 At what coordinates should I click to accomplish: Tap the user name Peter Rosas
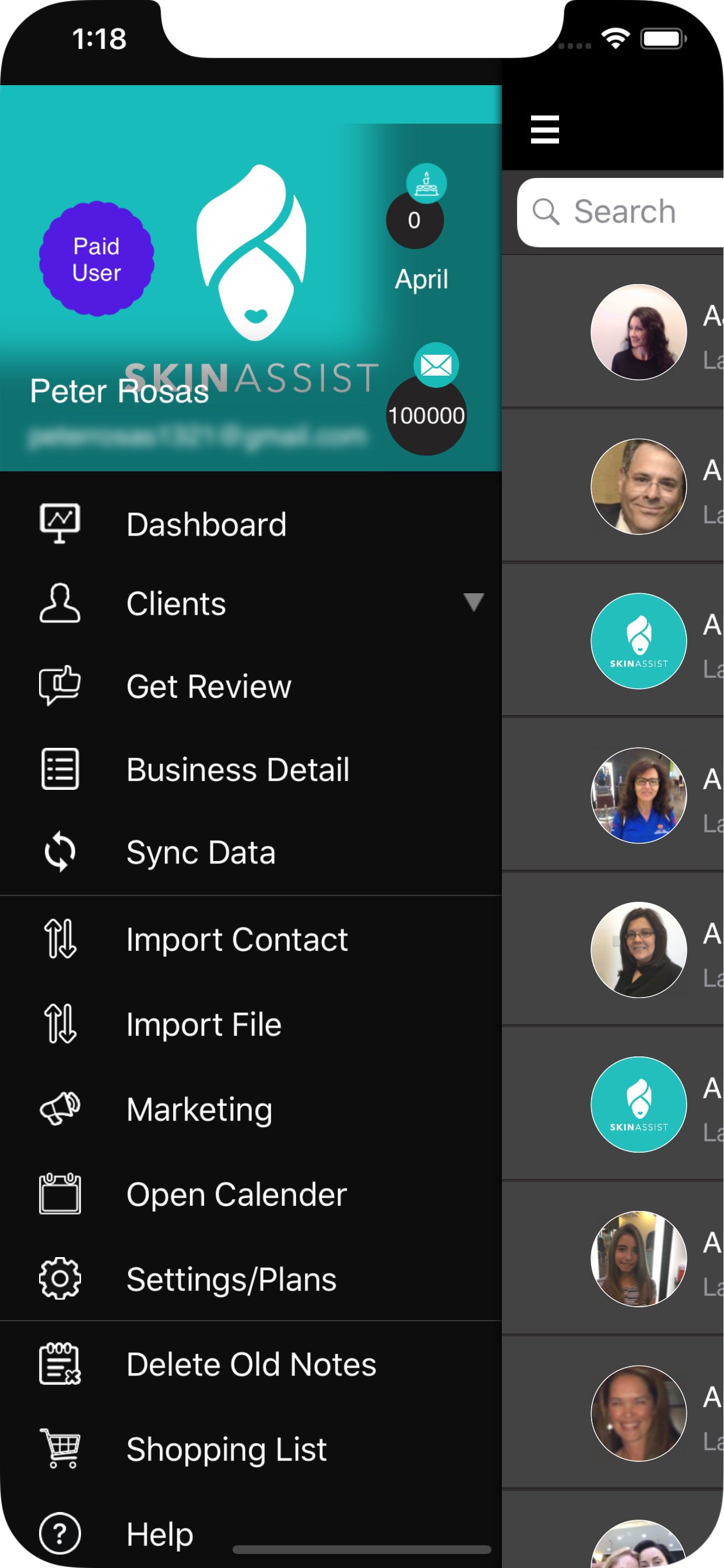(x=120, y=391)
